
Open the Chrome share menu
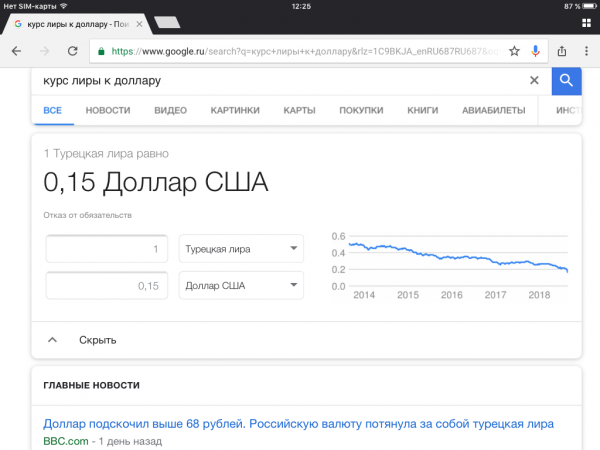point(562,50)
